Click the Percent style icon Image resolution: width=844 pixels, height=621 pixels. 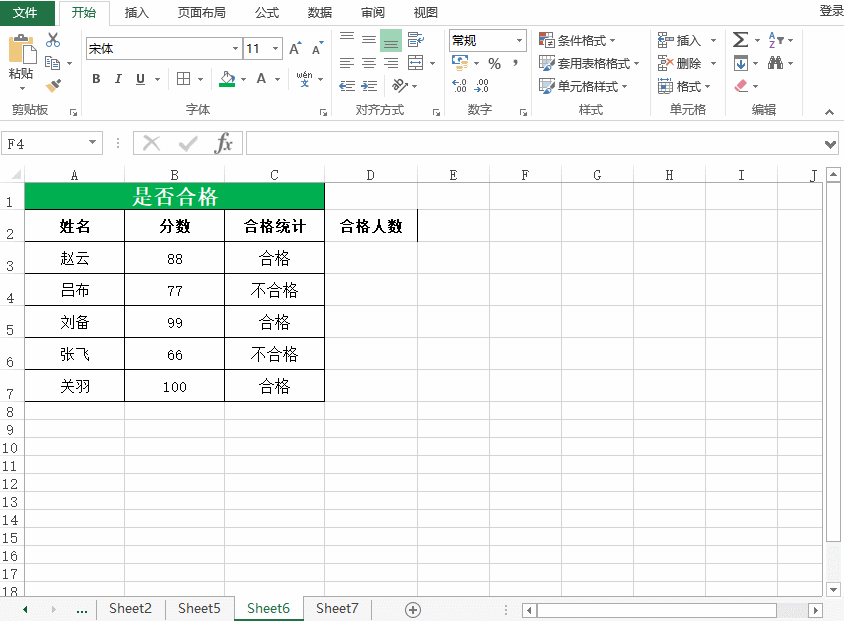494,63
